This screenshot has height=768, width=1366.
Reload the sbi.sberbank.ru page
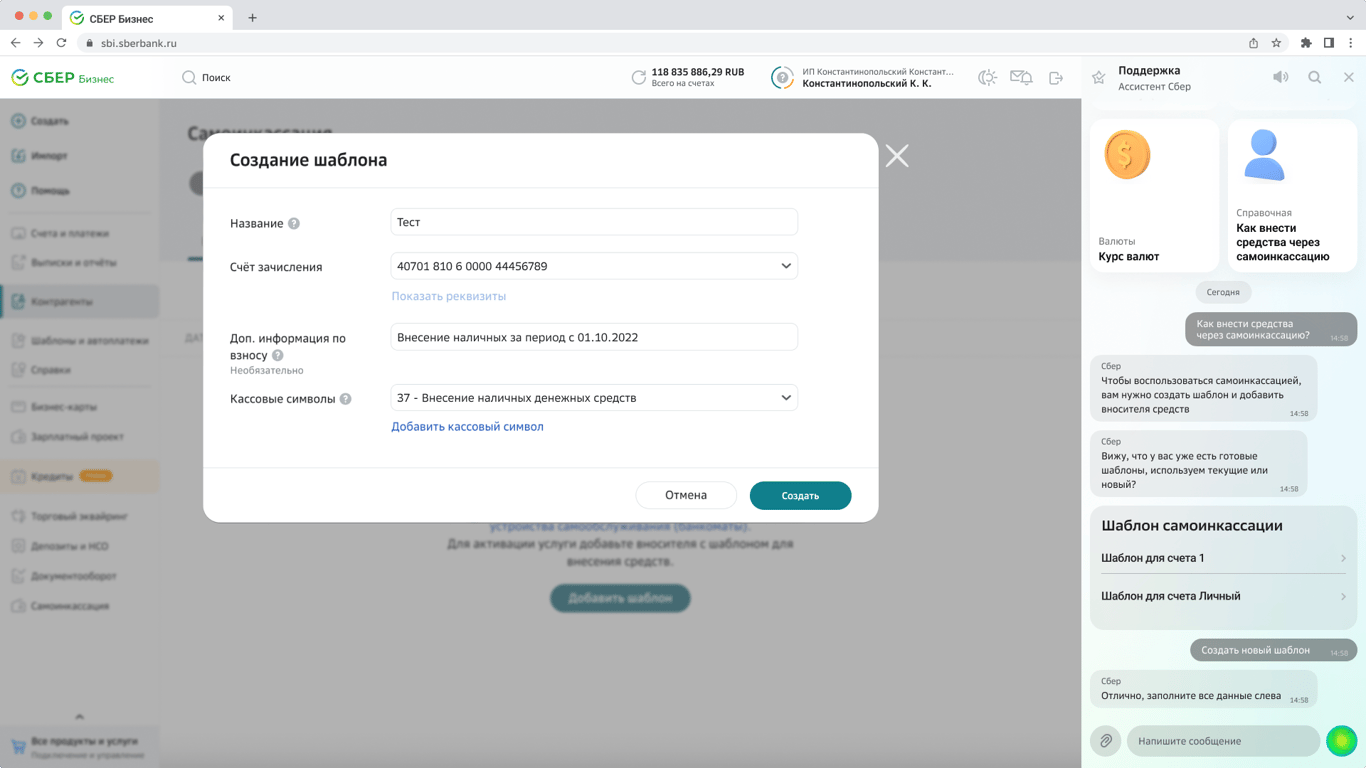pyautogui.click(x=61, y=43)
